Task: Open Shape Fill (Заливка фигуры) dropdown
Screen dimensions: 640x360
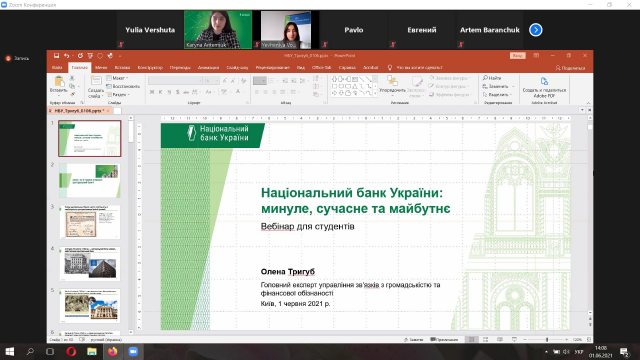Action: (450, 78)
